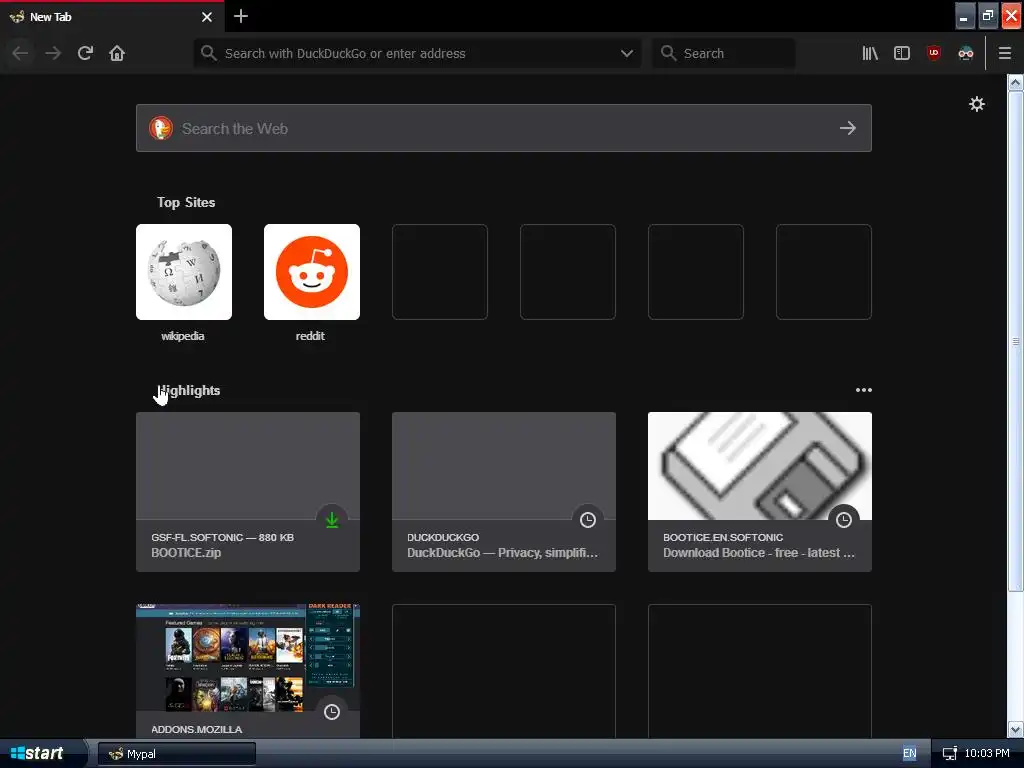Viewport: 1024px width, 768px height.
Task: Go forward with the forward arrow
Action: [53, 54]
